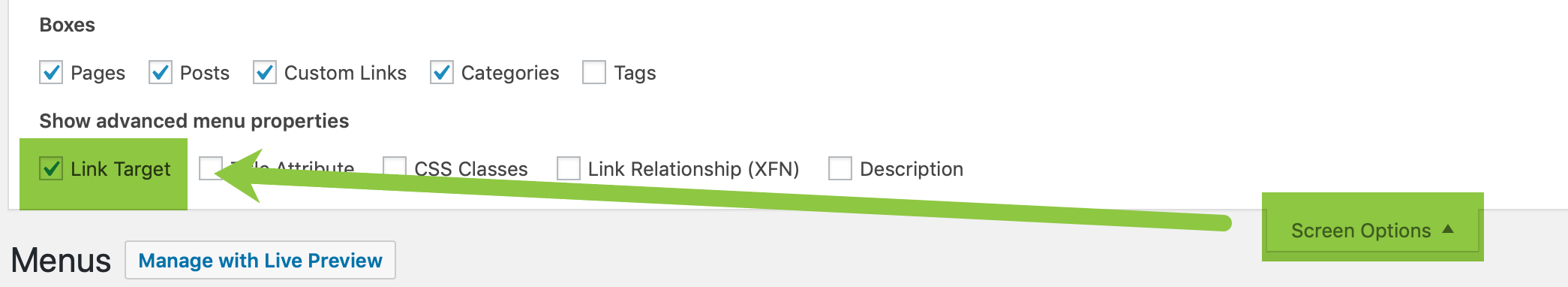Image resolution: width=1568 pixels, height=287 pixels.
Task: Check the Link Relationship (XFN) checkbox
Action: pos(569,168)
